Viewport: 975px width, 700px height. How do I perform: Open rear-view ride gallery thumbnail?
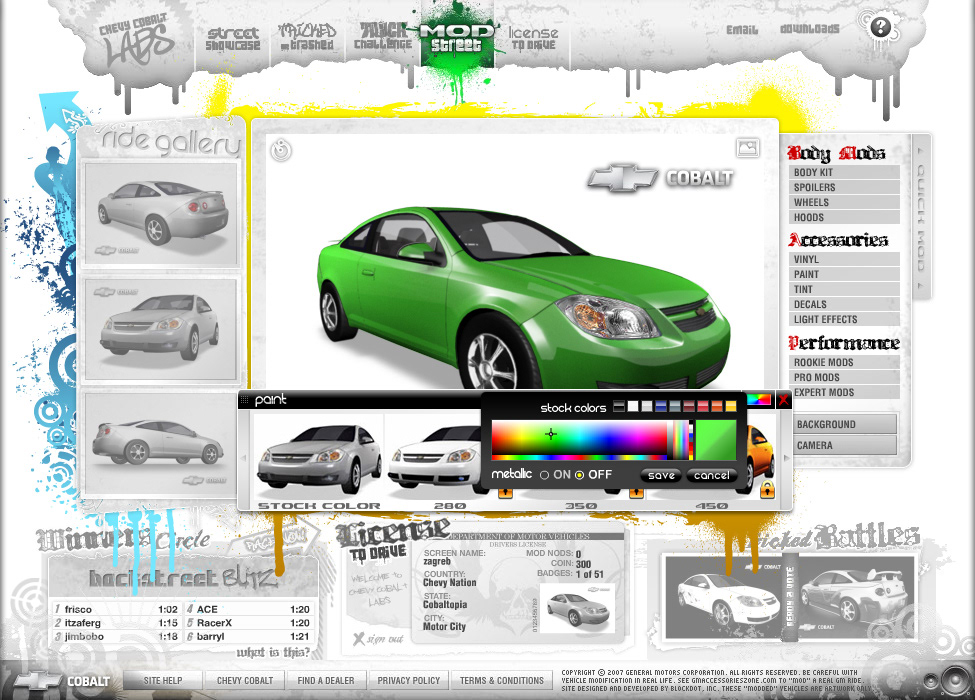(x=161, y=214)
